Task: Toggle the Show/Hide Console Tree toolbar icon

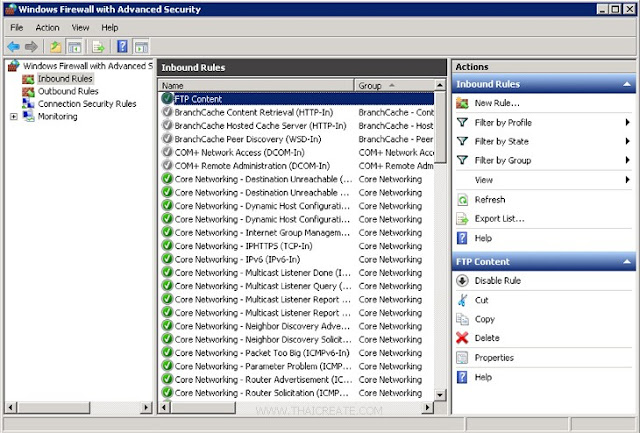Action: (75, 47)
